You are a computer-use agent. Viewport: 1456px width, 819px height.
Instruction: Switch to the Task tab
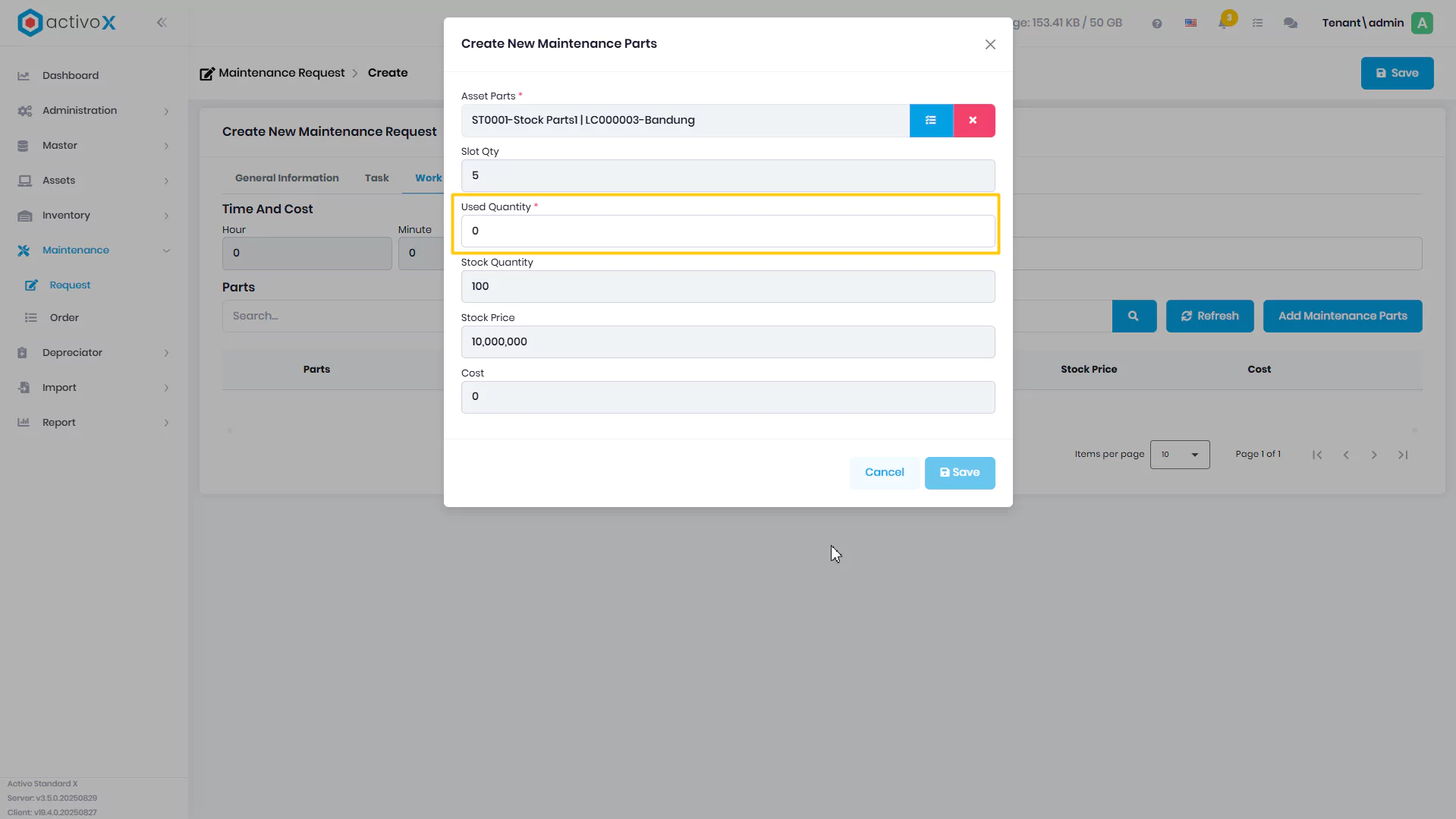click(x=377, y=178)
